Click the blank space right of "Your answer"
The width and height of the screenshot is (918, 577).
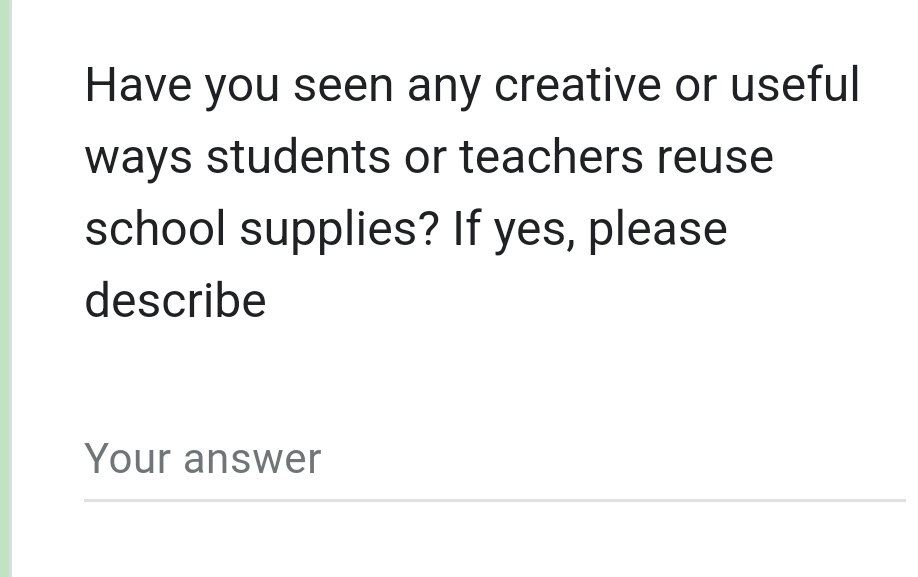pyautogui.click(x=620, y=459)
